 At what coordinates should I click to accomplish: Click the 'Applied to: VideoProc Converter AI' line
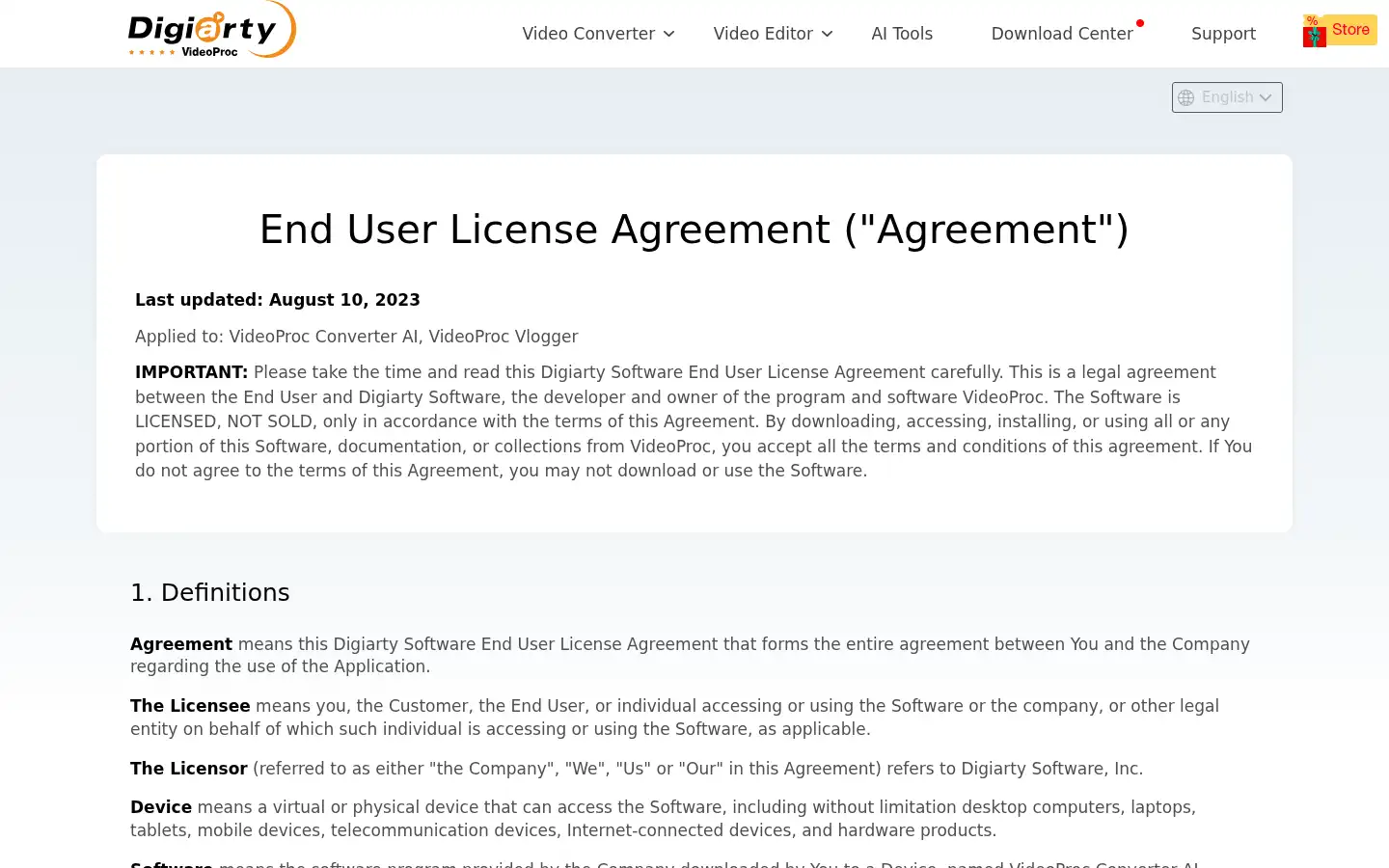(357, 337)
